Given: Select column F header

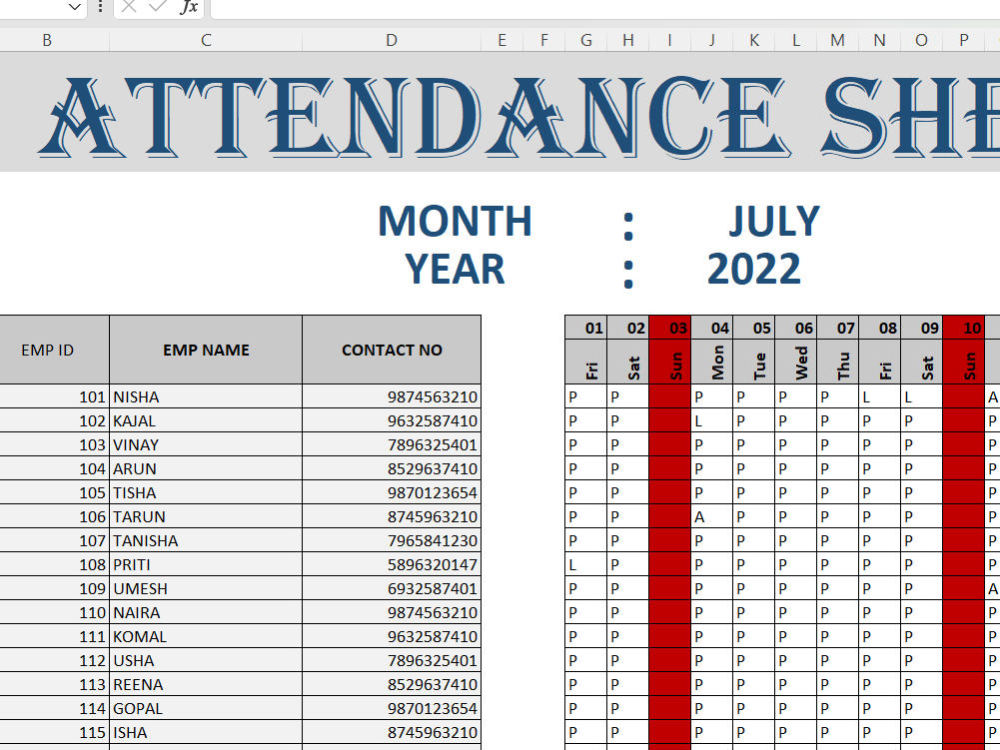Looking at the screenshot, I should (544, 40).
